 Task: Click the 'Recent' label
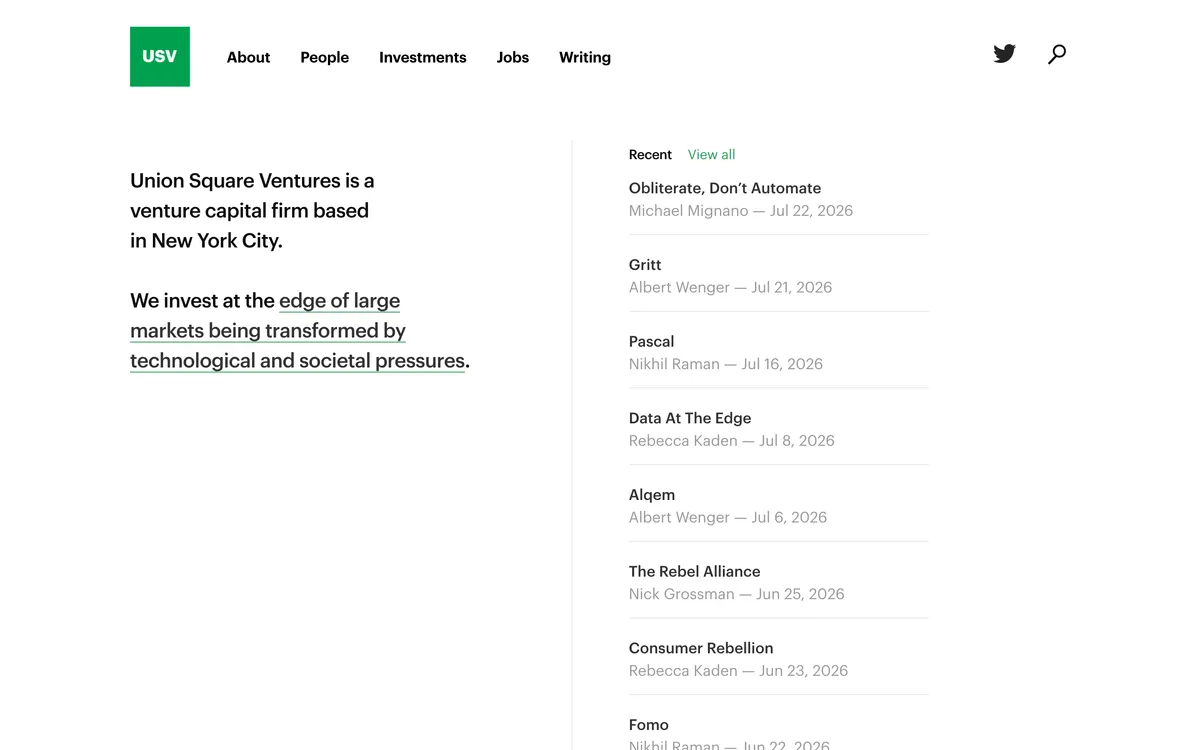tap(650, 155)
